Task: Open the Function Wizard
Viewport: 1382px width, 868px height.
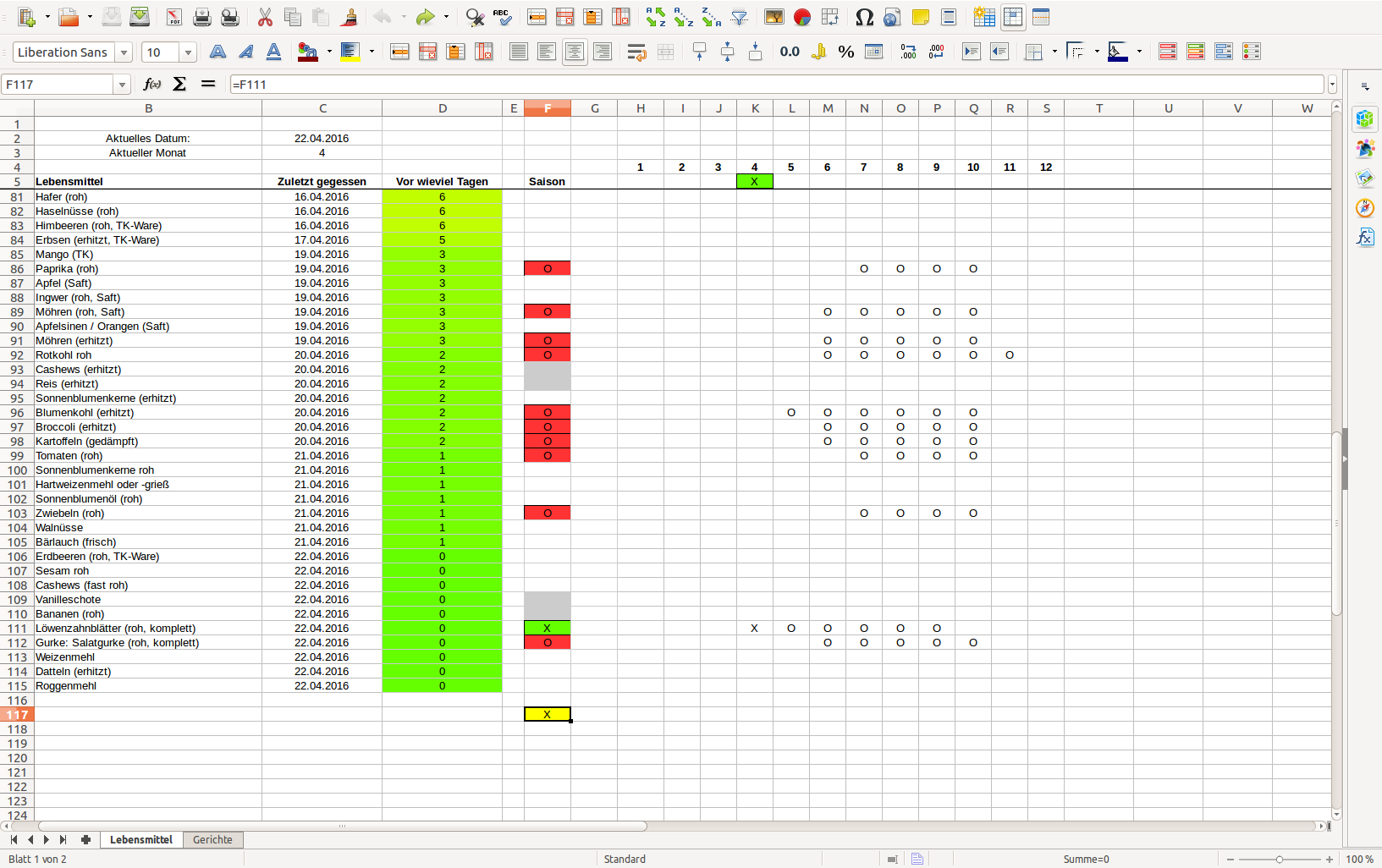Action: [152, 84]
